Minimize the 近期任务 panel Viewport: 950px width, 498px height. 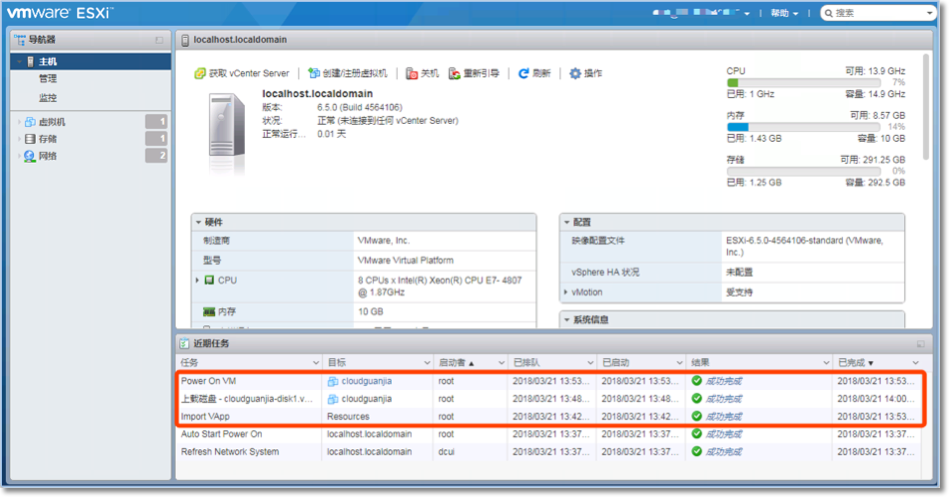(920, 344)
